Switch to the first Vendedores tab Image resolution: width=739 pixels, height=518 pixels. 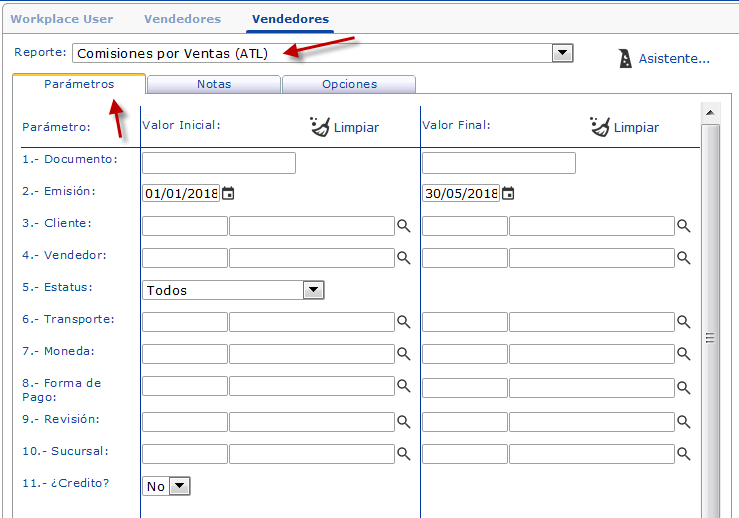[182, 19]
